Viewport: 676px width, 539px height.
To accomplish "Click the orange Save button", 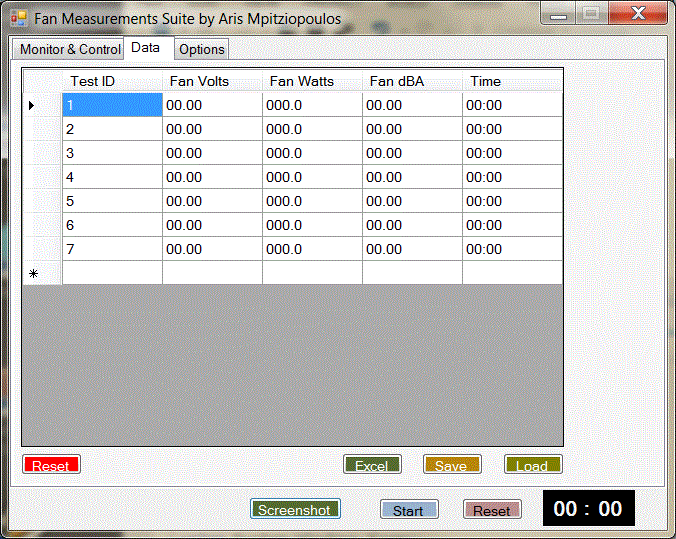I will click(x=452, y=464).
